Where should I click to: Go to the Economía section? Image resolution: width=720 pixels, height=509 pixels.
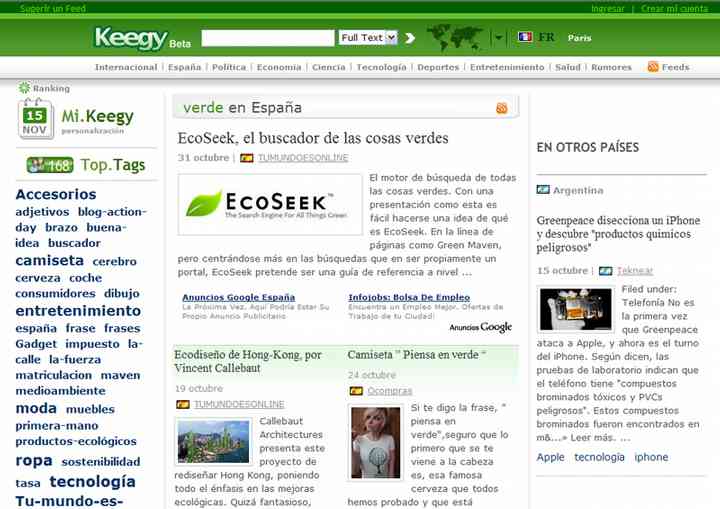tap(278, 67)
